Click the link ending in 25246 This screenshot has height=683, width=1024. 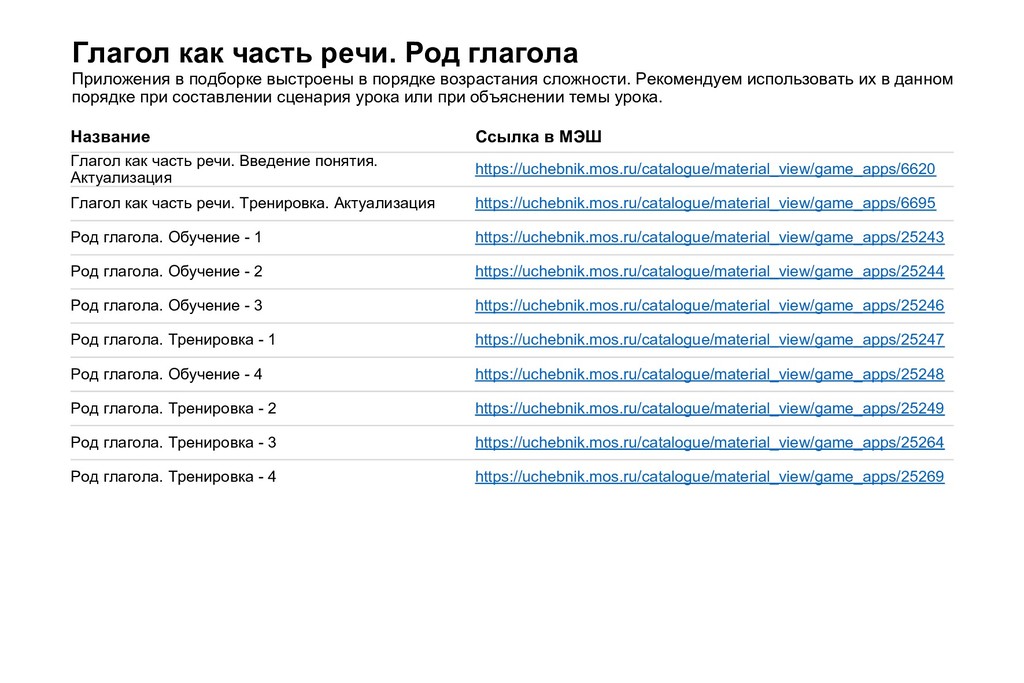709,305
